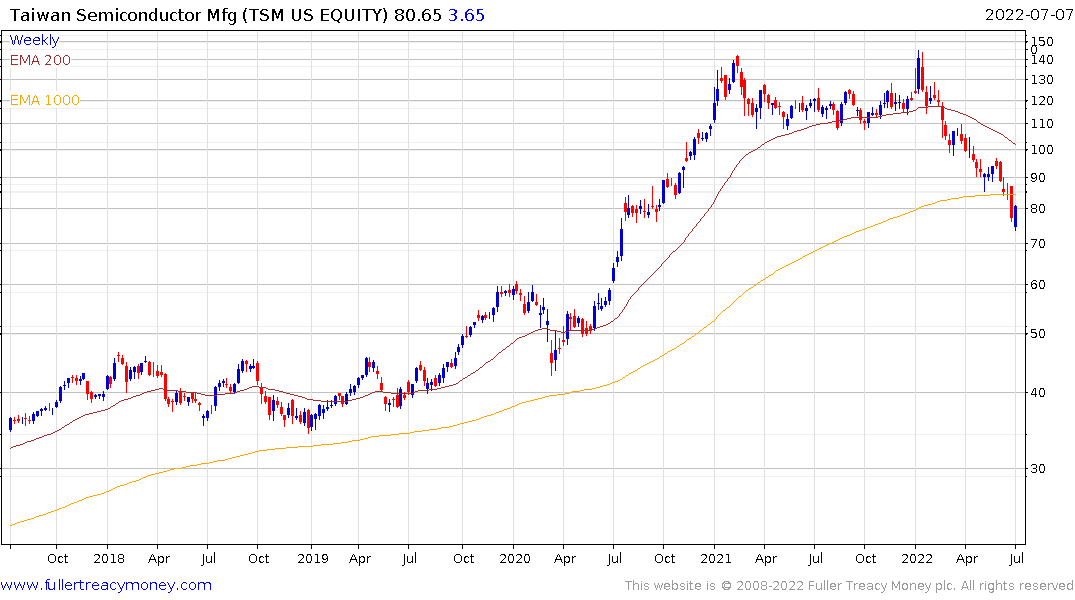Click the 2020 x-axis label
The width and height of the screenshot is (1075, 600).
click(515, 559)
